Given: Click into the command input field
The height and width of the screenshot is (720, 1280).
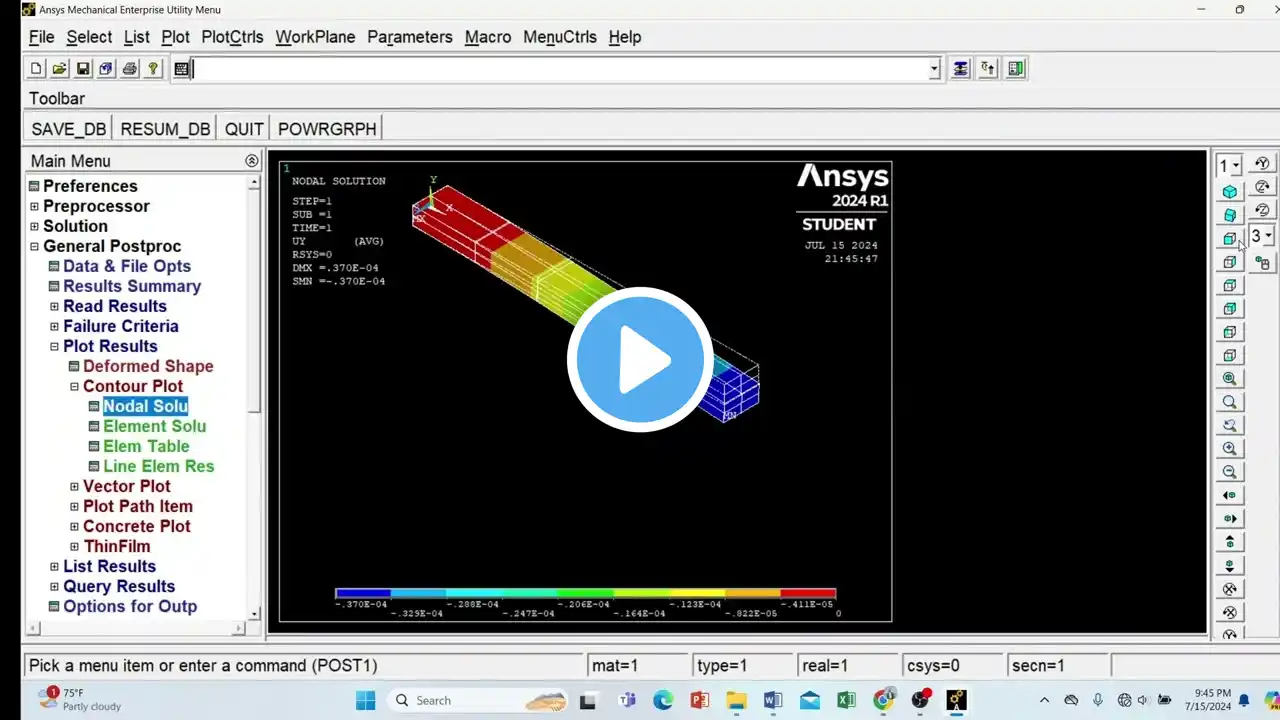Looking at the screenshot, I should [560, 69].
